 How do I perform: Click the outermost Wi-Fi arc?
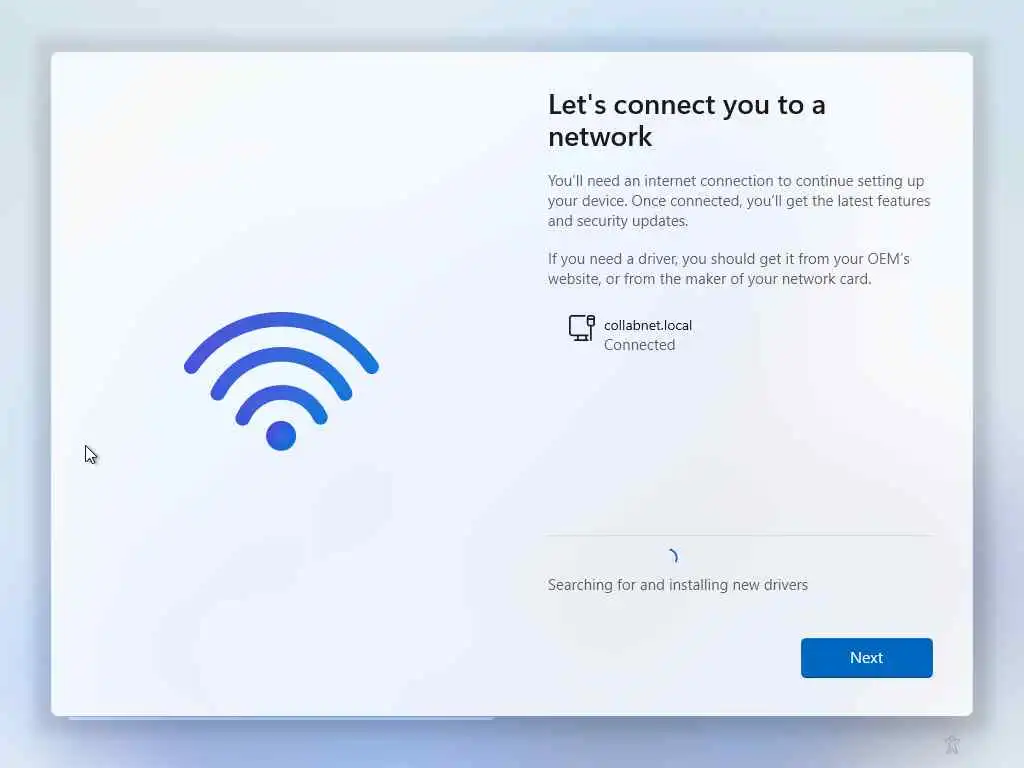point(281,341)
